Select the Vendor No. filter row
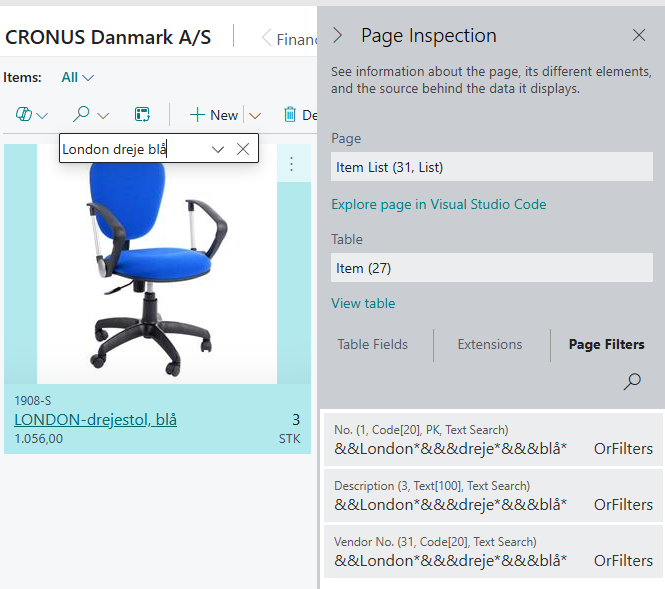Viewport: 665px width, 589px height. pyautogui.click(x=493, y=552)
